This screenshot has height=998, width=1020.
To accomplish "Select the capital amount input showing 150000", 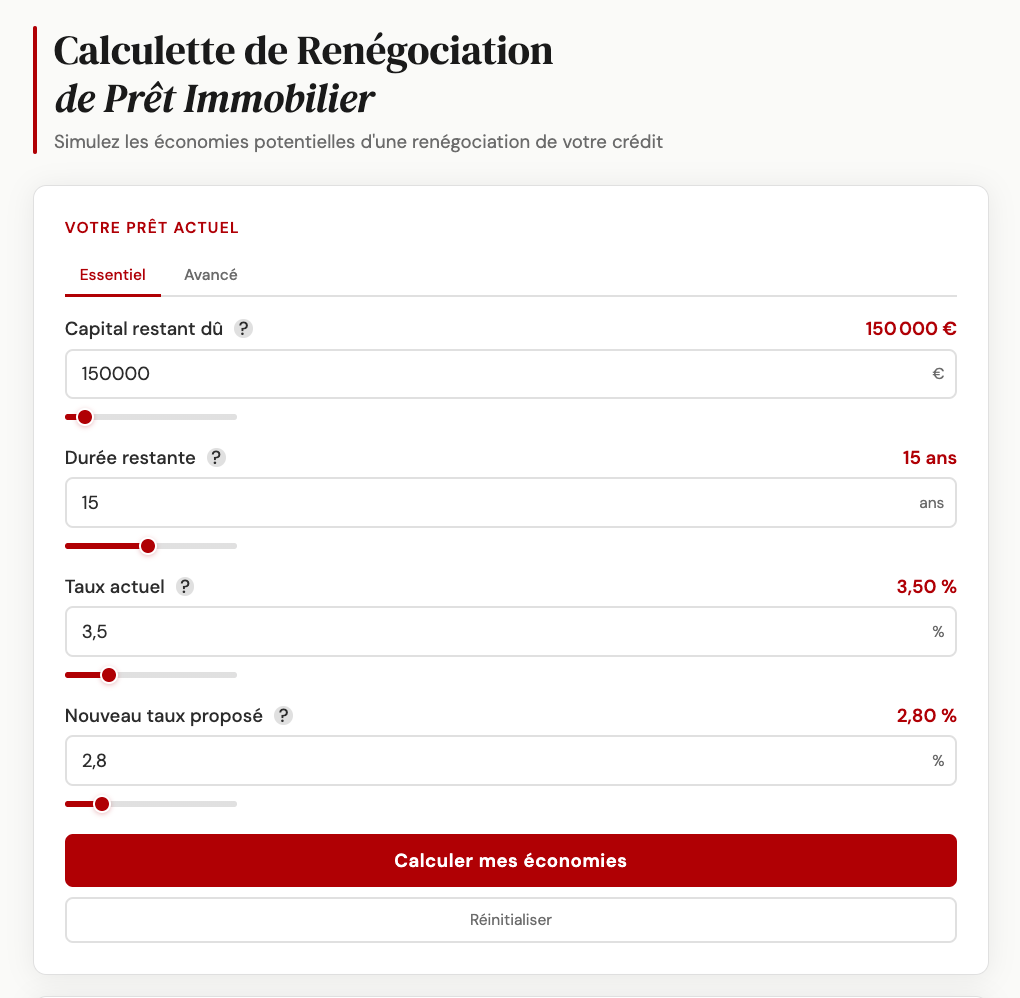I will tap(510, 373).
